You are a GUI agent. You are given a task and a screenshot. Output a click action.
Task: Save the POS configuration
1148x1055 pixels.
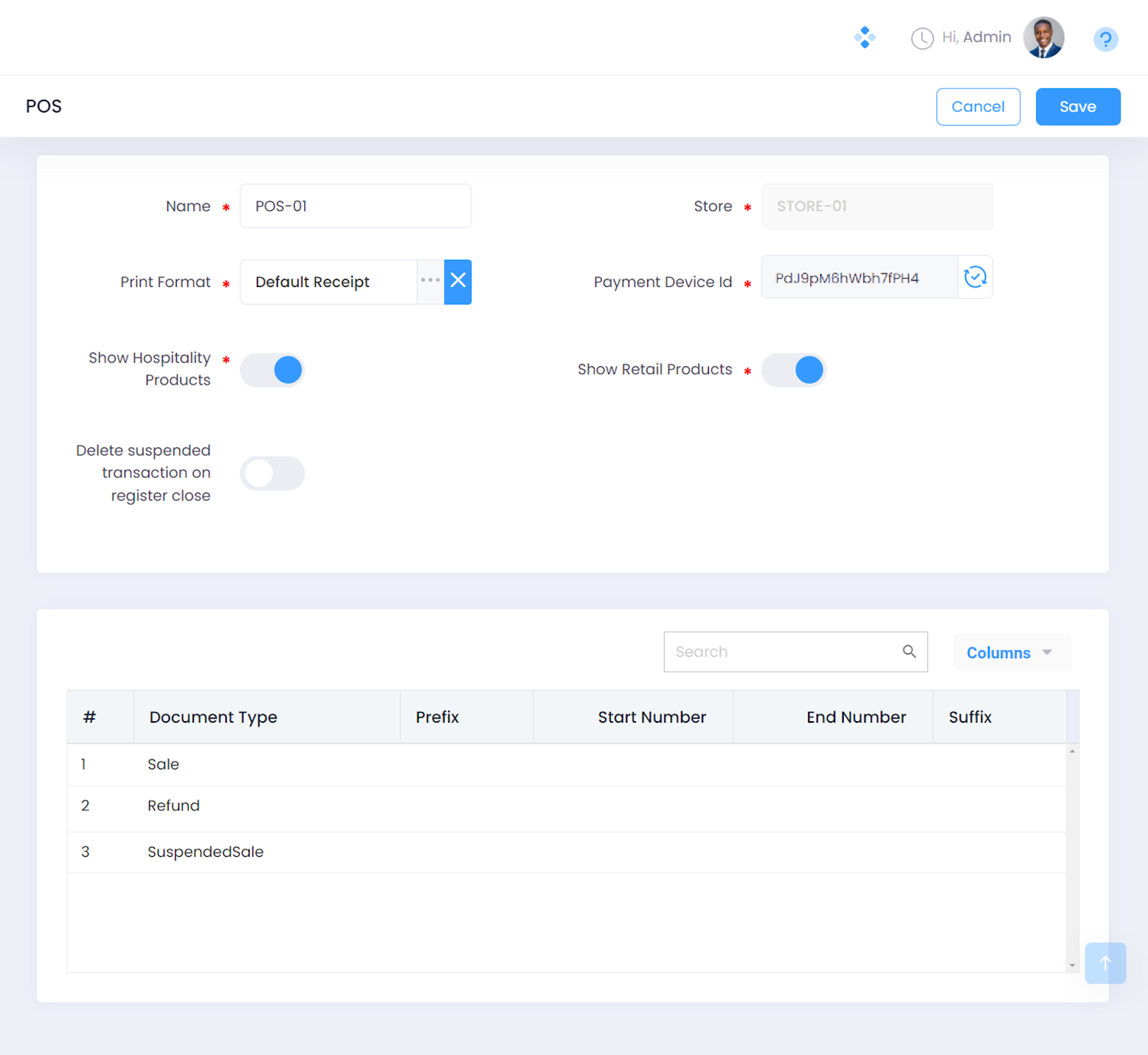1078,107
